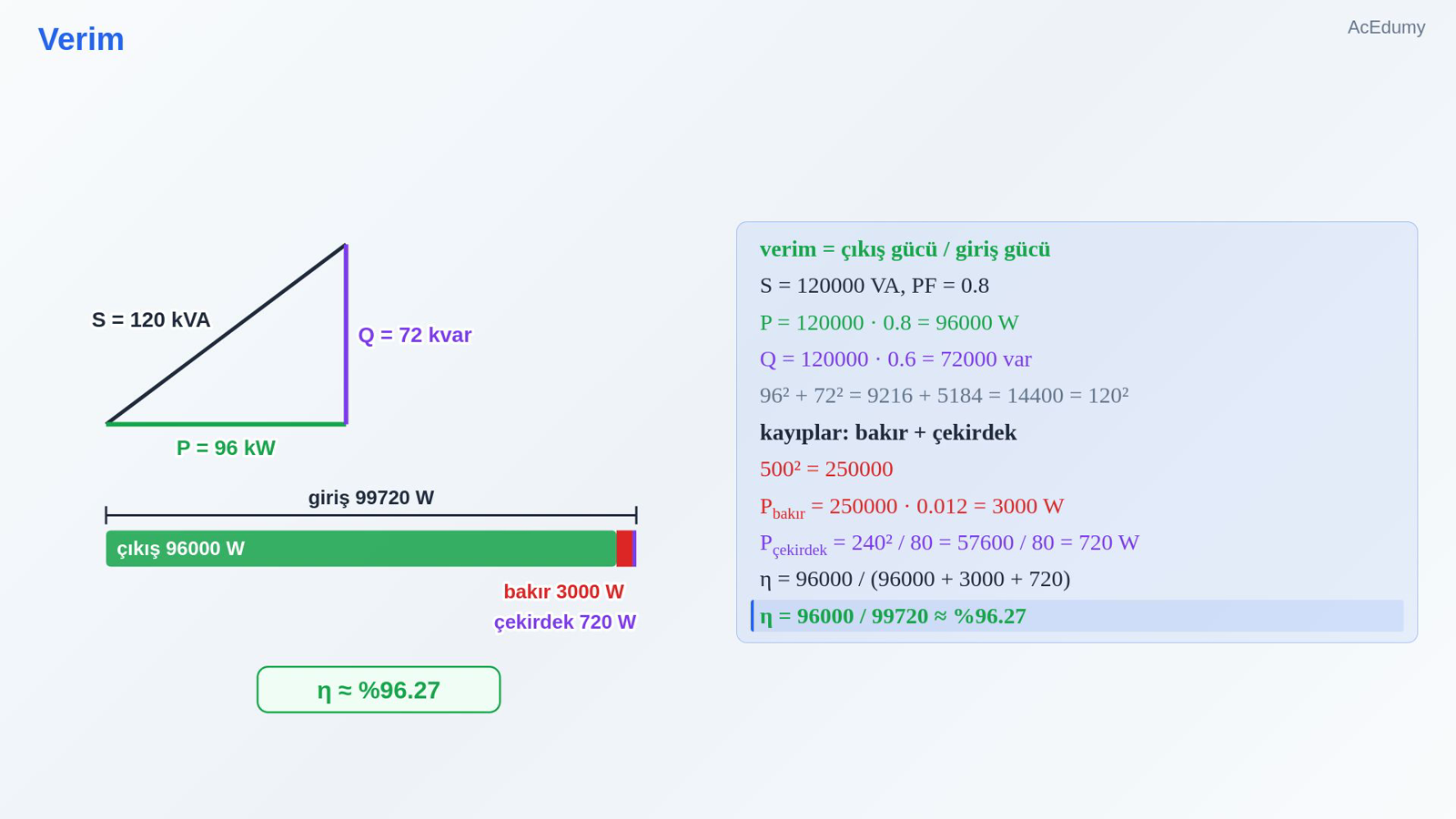The image size is (1456, 819).
Task: Select the "çekirdek 720 W" label
Action: pos(565,622)
